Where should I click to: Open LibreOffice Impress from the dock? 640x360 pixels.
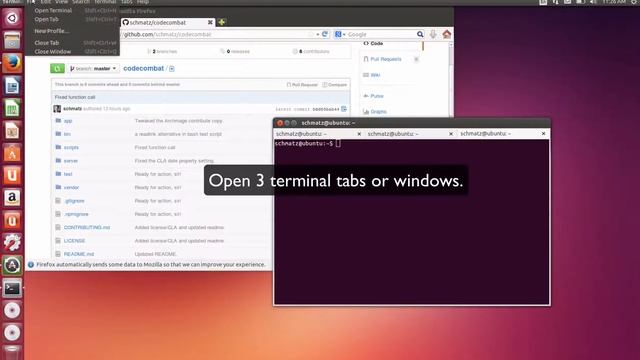pyautogui.click(x=12, y=131)
